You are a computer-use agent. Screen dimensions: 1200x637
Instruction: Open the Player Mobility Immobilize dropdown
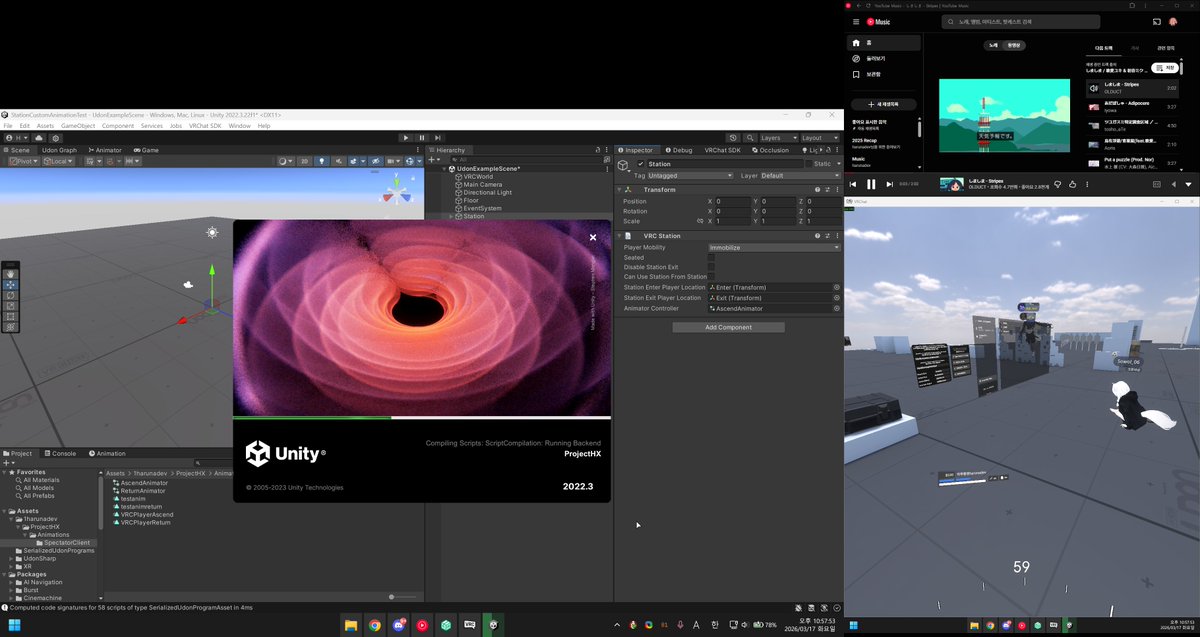pyautogui.click(x=773, y=247)
